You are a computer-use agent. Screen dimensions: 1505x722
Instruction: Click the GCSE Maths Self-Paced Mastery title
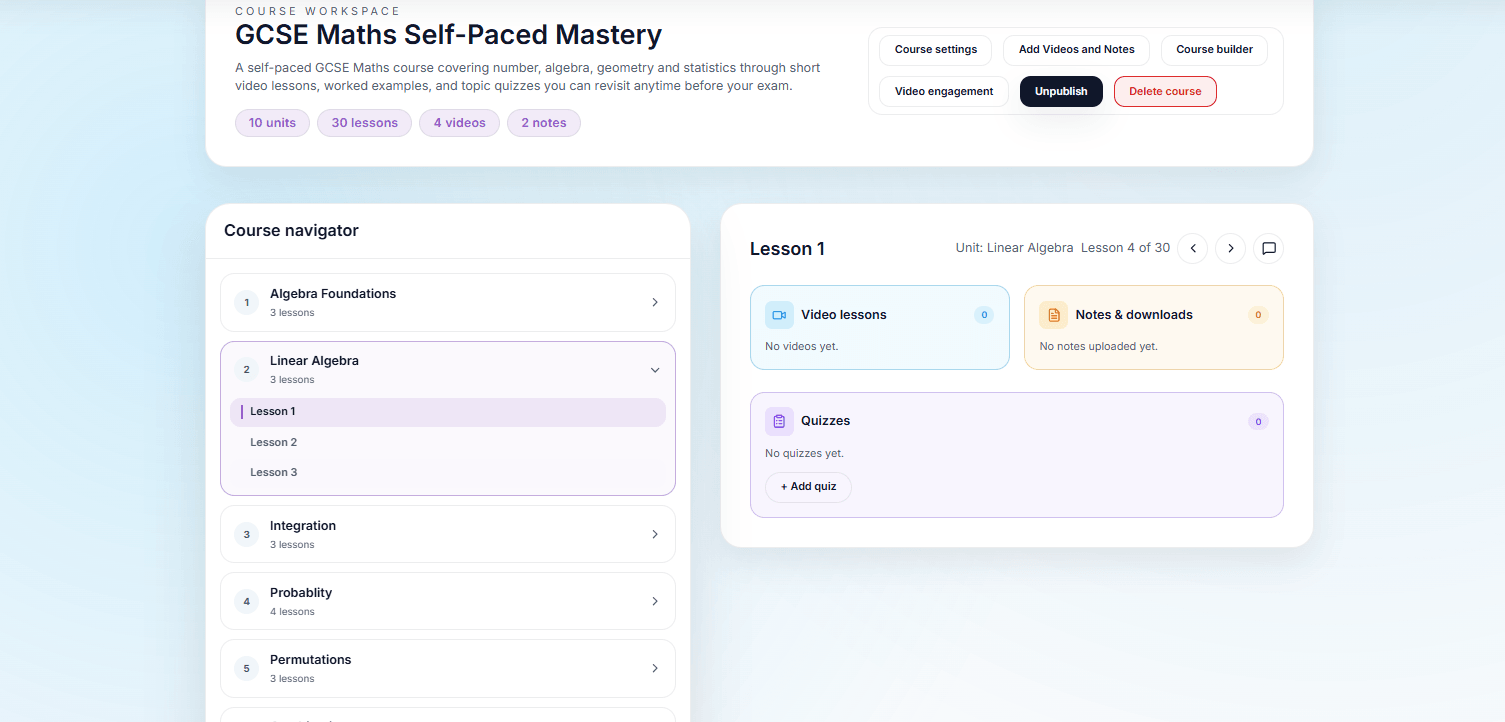point(448,35)
